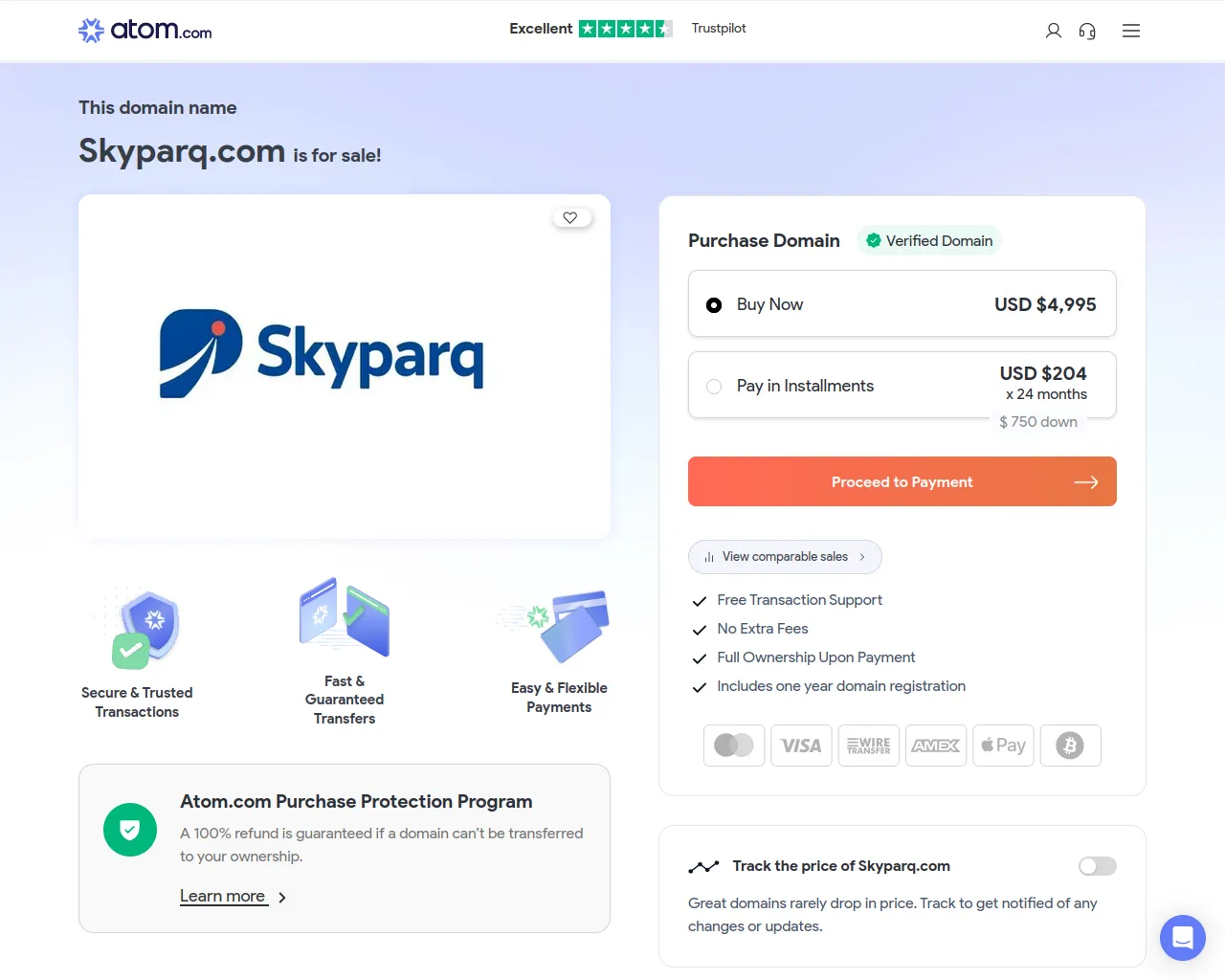Image resolution: width=1225 pixels, height=980 pixels.
Task: Click the Amex payment icon
Action: point(935,745)
